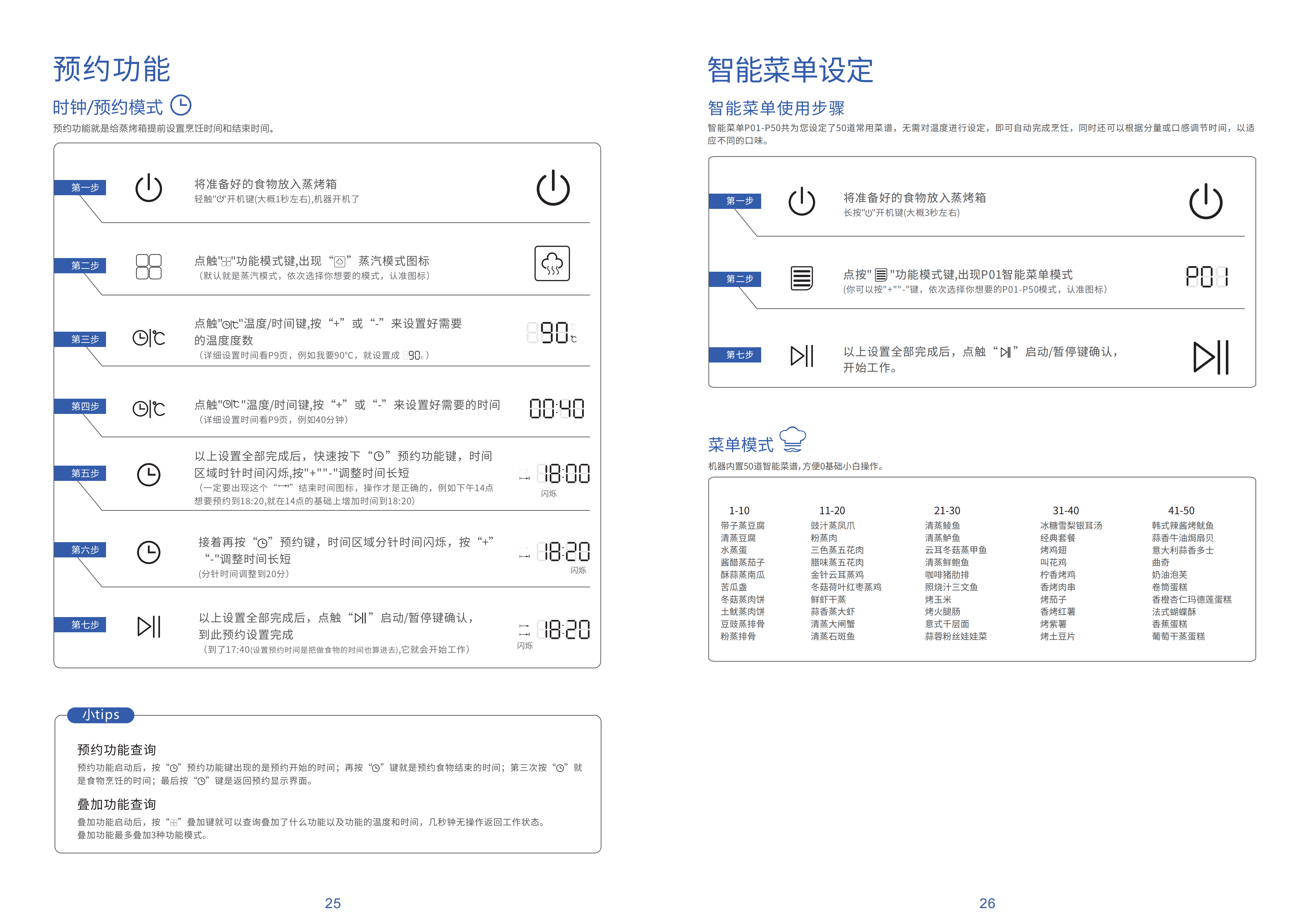
Task: Click the 小tips label badge
Action: 101,715
